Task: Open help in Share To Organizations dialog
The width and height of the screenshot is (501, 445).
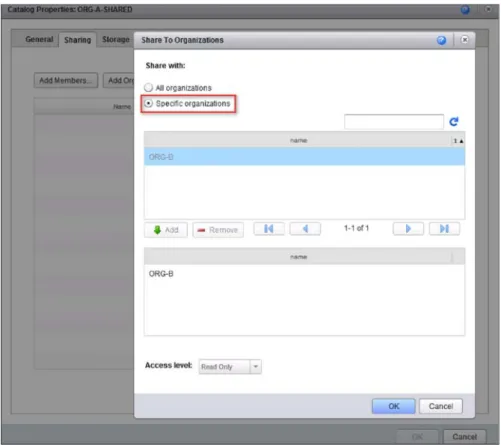Action: tap(441, 40)
